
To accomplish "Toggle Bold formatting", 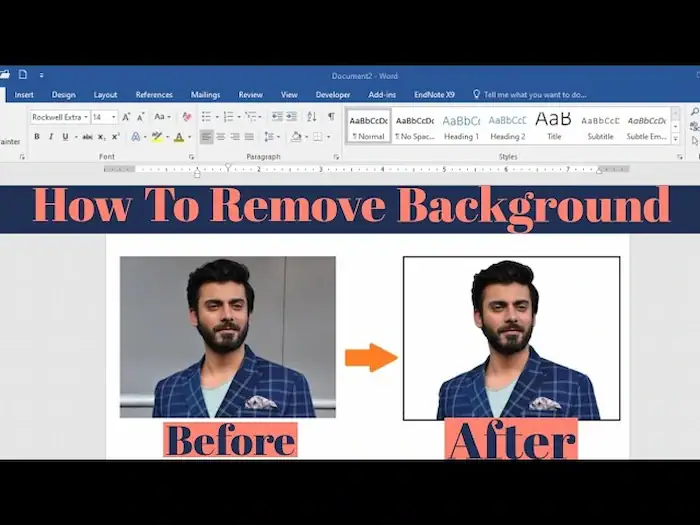I will point(37,137).
